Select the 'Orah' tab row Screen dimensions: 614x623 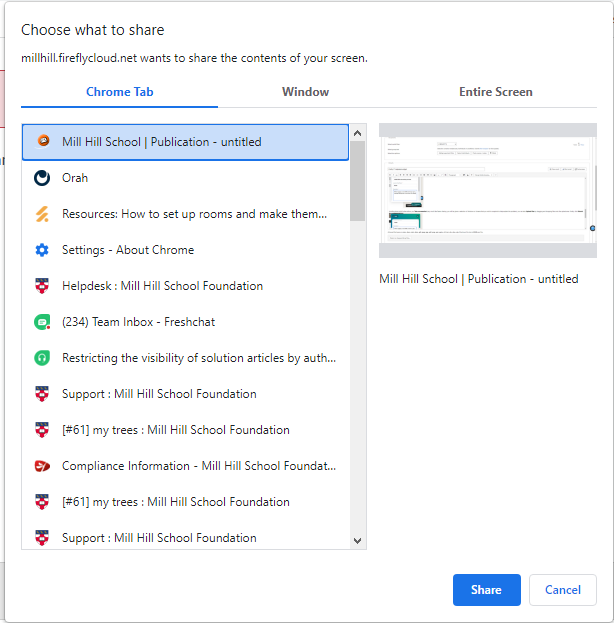click(x=186, y=178)
